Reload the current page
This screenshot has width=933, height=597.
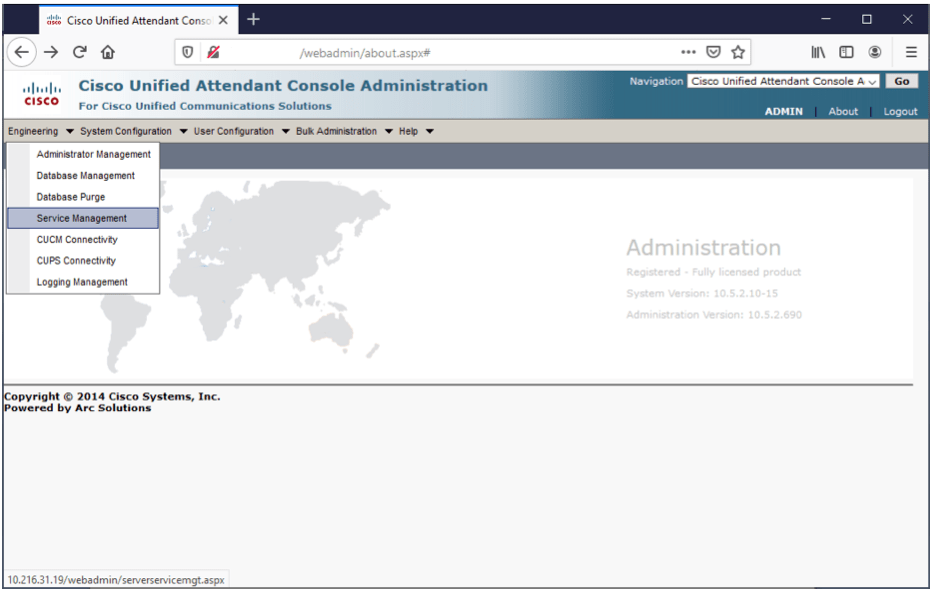80,52
